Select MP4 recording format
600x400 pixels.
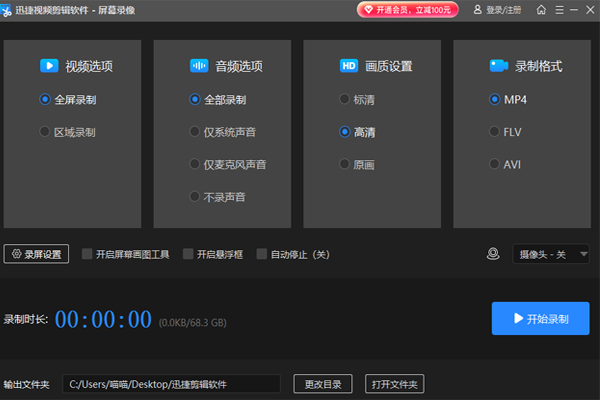coord(508,100)
